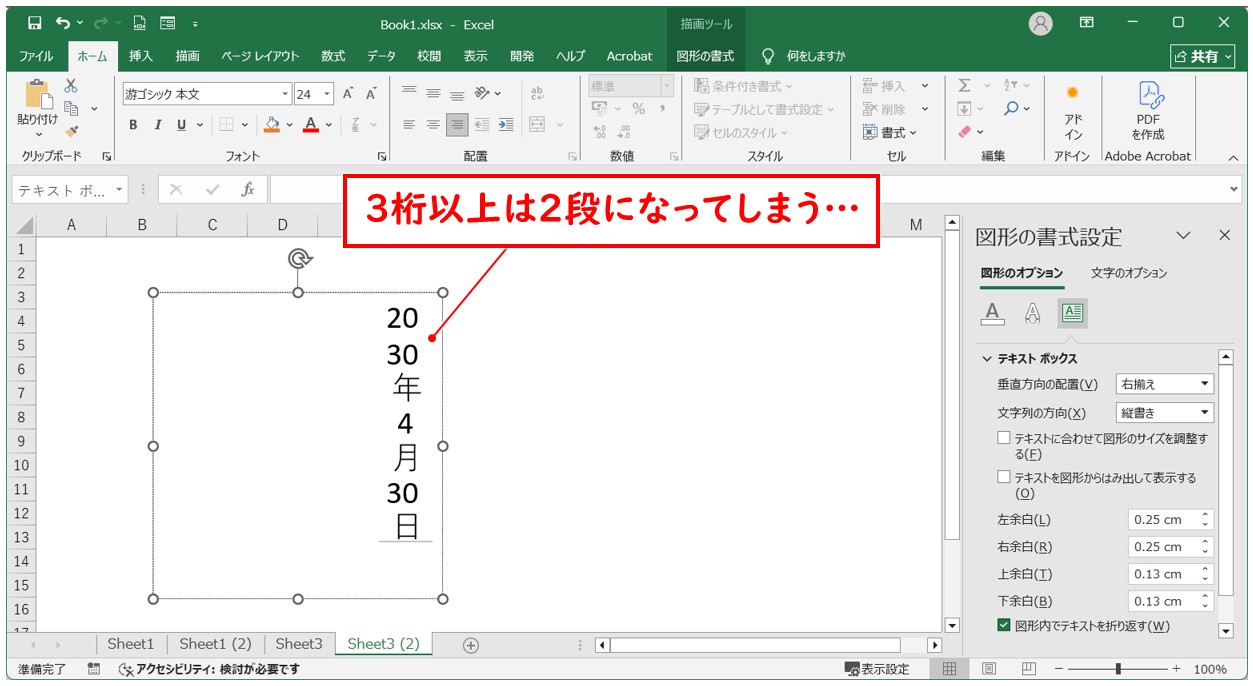The width and height of the screenshot is (1253, 686).
Task: Open the fill color dropdown arrow
Action: click(289, 125)
